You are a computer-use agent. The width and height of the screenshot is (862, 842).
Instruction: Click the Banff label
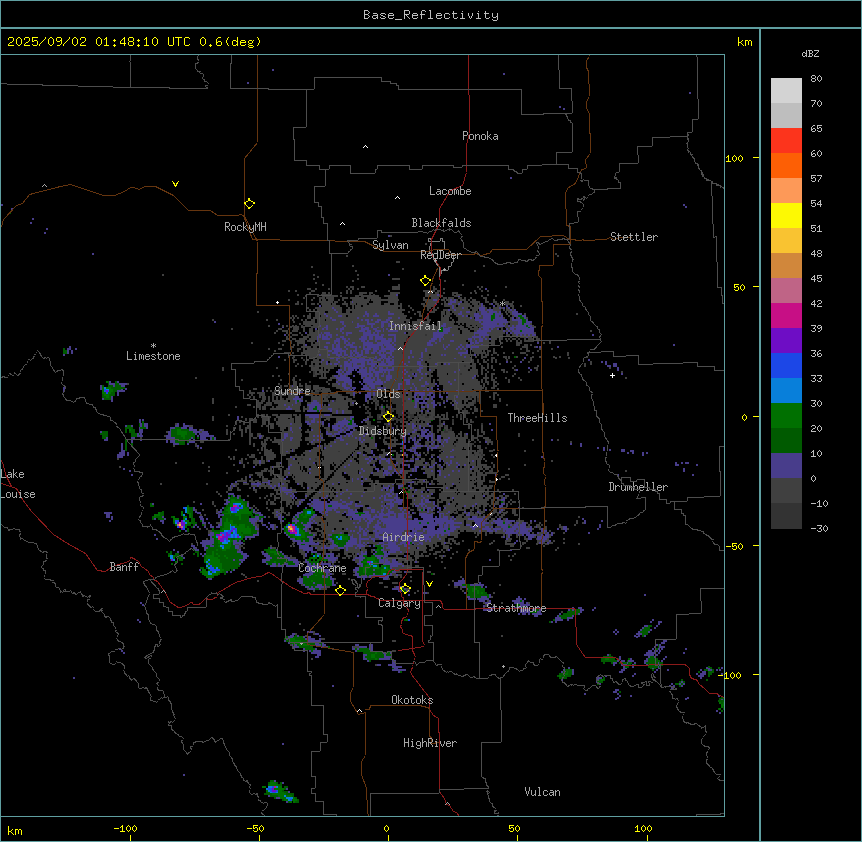pyautogui.click(x=124, y=567)
